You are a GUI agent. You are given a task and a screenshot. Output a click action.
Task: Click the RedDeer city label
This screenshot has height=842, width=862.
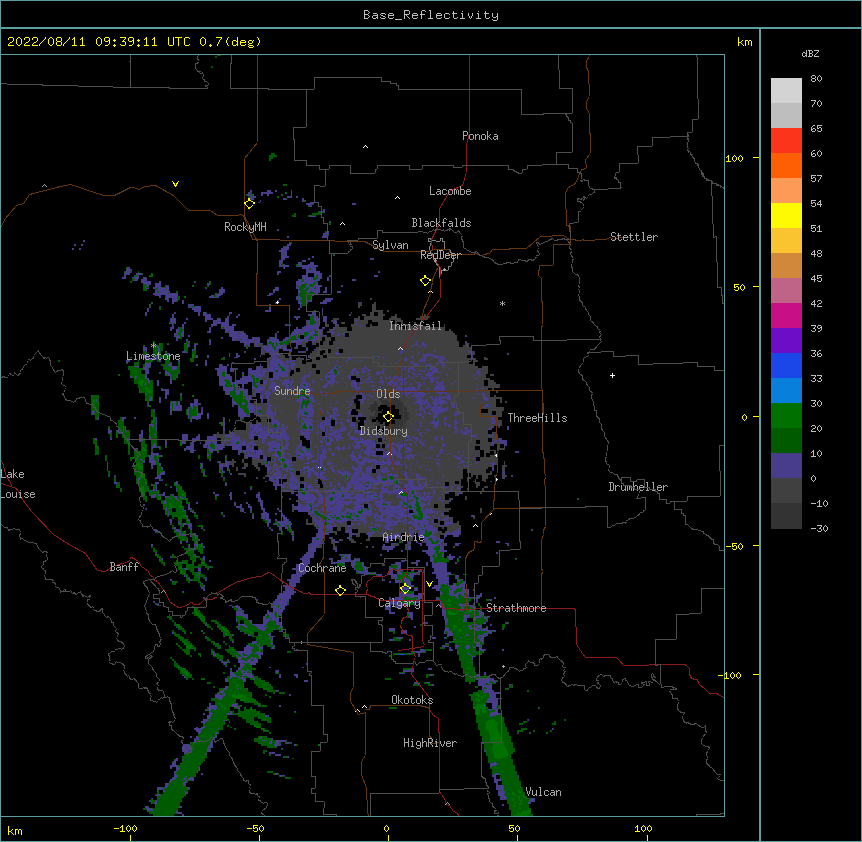[440, 255]
